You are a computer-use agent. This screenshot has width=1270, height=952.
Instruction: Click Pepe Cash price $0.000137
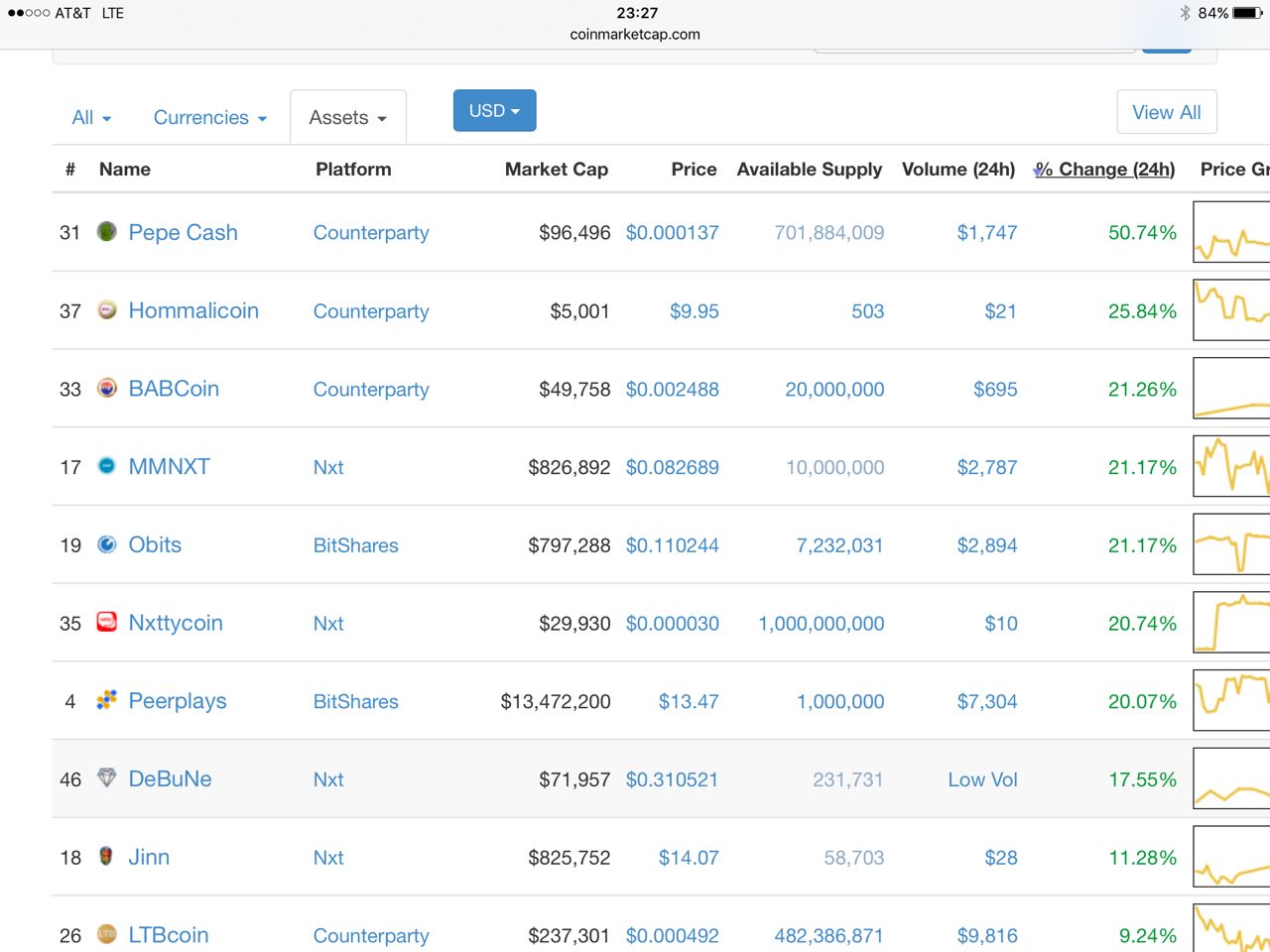coord(672,233)
